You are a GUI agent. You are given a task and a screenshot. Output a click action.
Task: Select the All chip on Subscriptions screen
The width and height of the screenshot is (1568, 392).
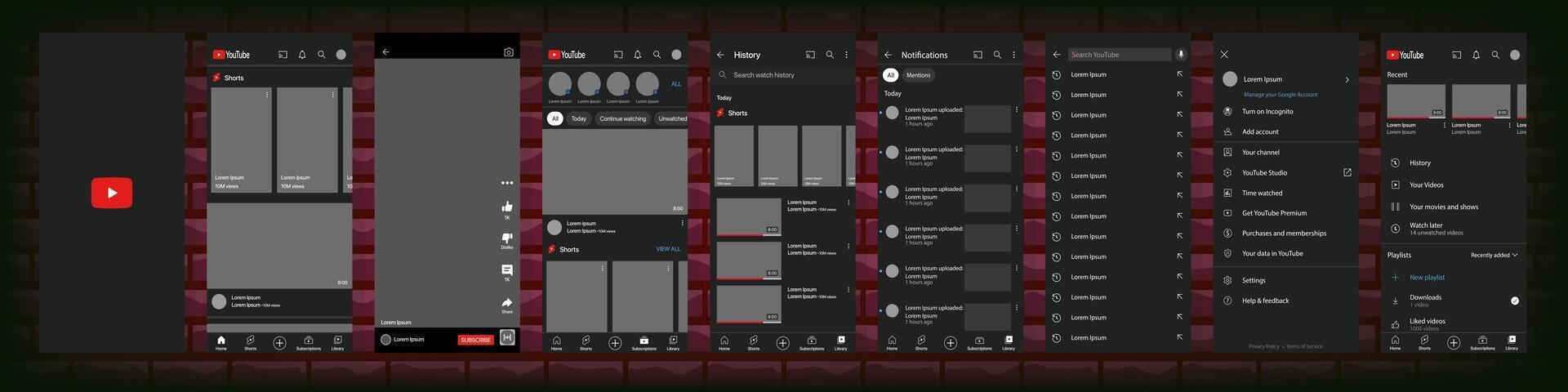555,118
